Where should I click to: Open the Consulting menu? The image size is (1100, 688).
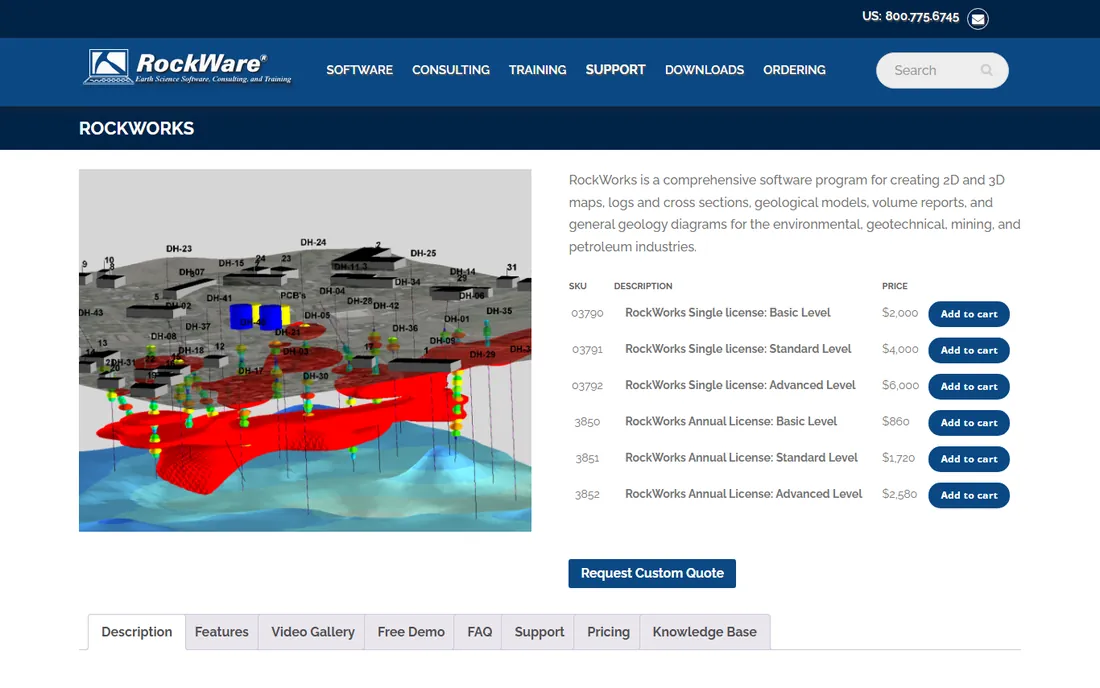click(450, 70)
